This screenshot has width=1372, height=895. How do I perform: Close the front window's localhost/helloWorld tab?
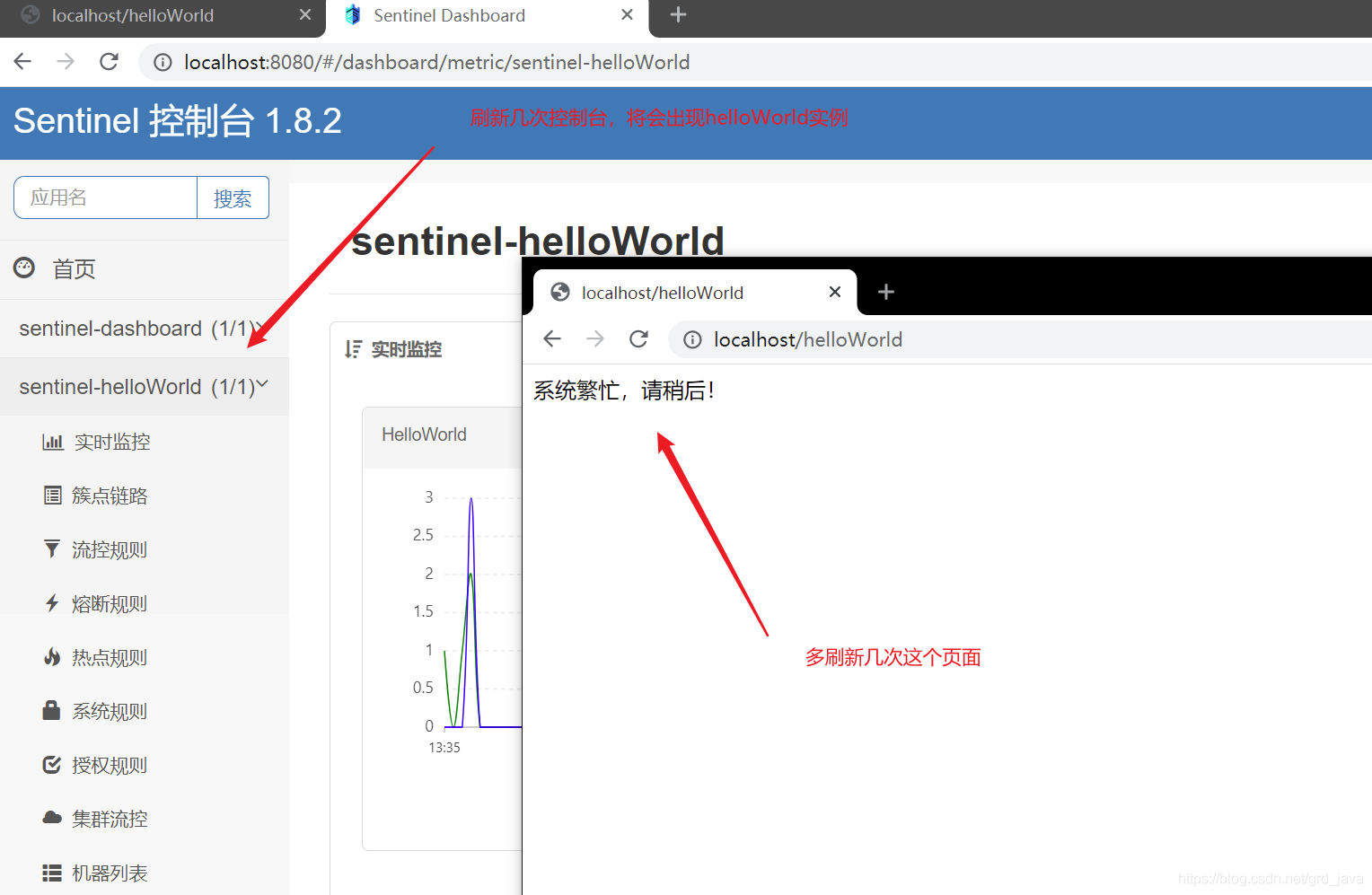click(x=835, y=292)
